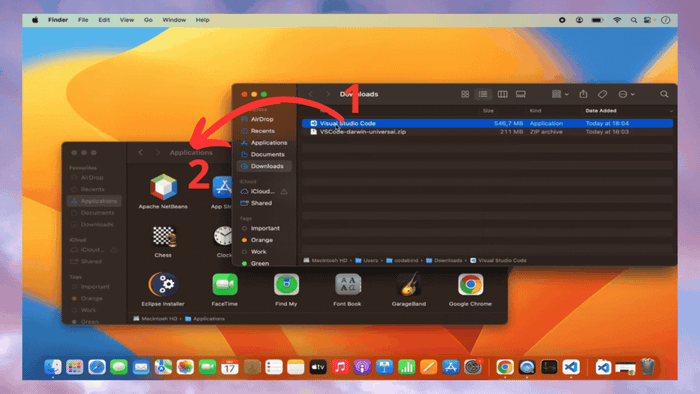Sort Downloads list by Size column
The width and height of the screenshot is (700, 394).
click(x=488, y=111)
